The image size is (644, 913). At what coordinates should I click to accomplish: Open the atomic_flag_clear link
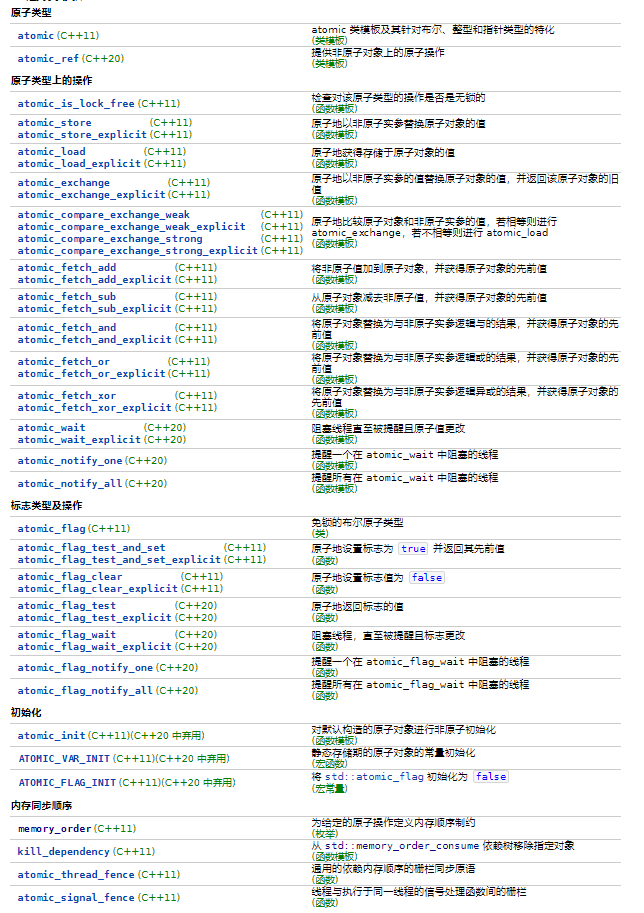(x=70, y=577)
